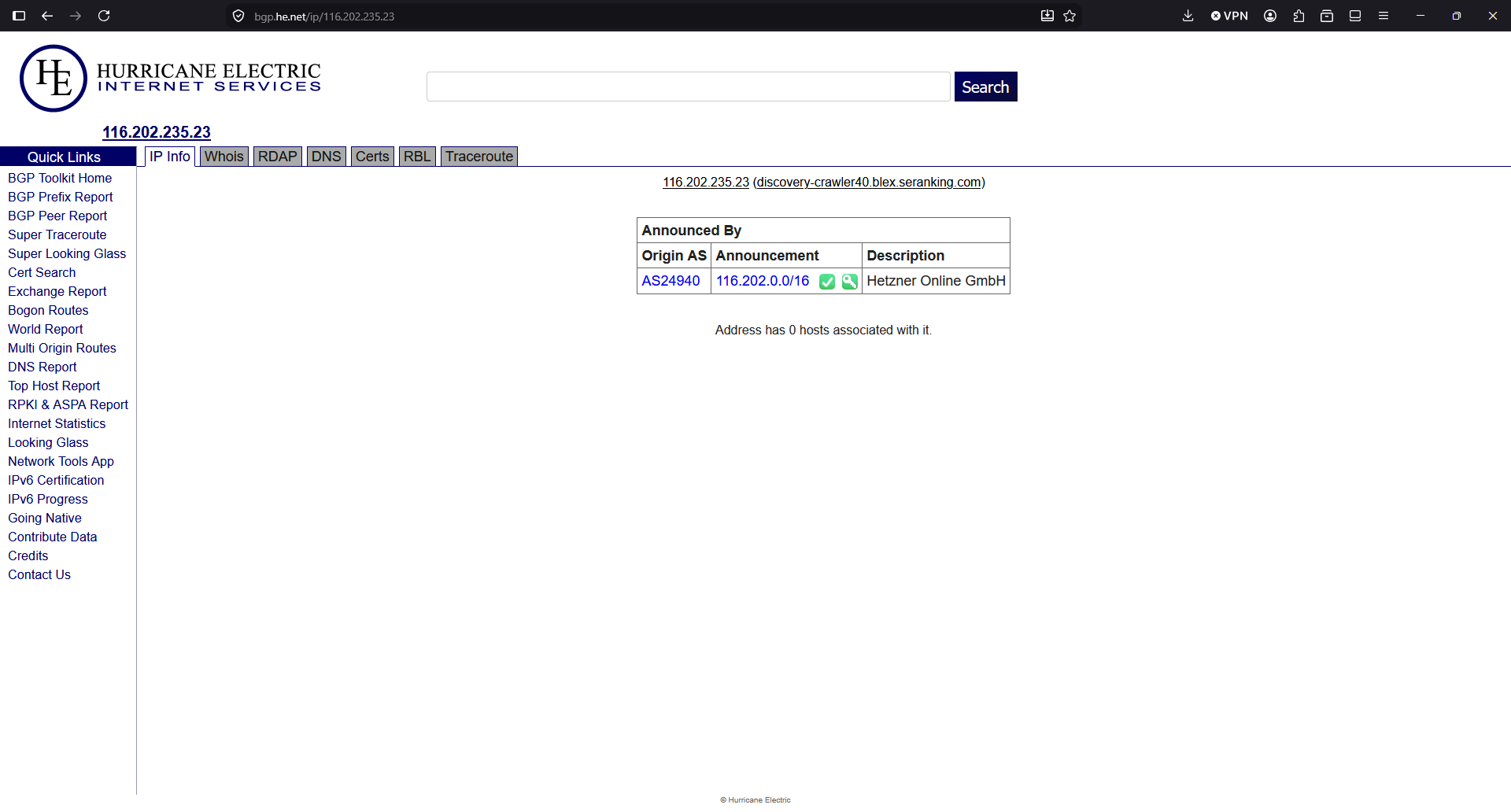Open Contribute Data
This screenshot has height=812, width=1511.
click(53, 537)
